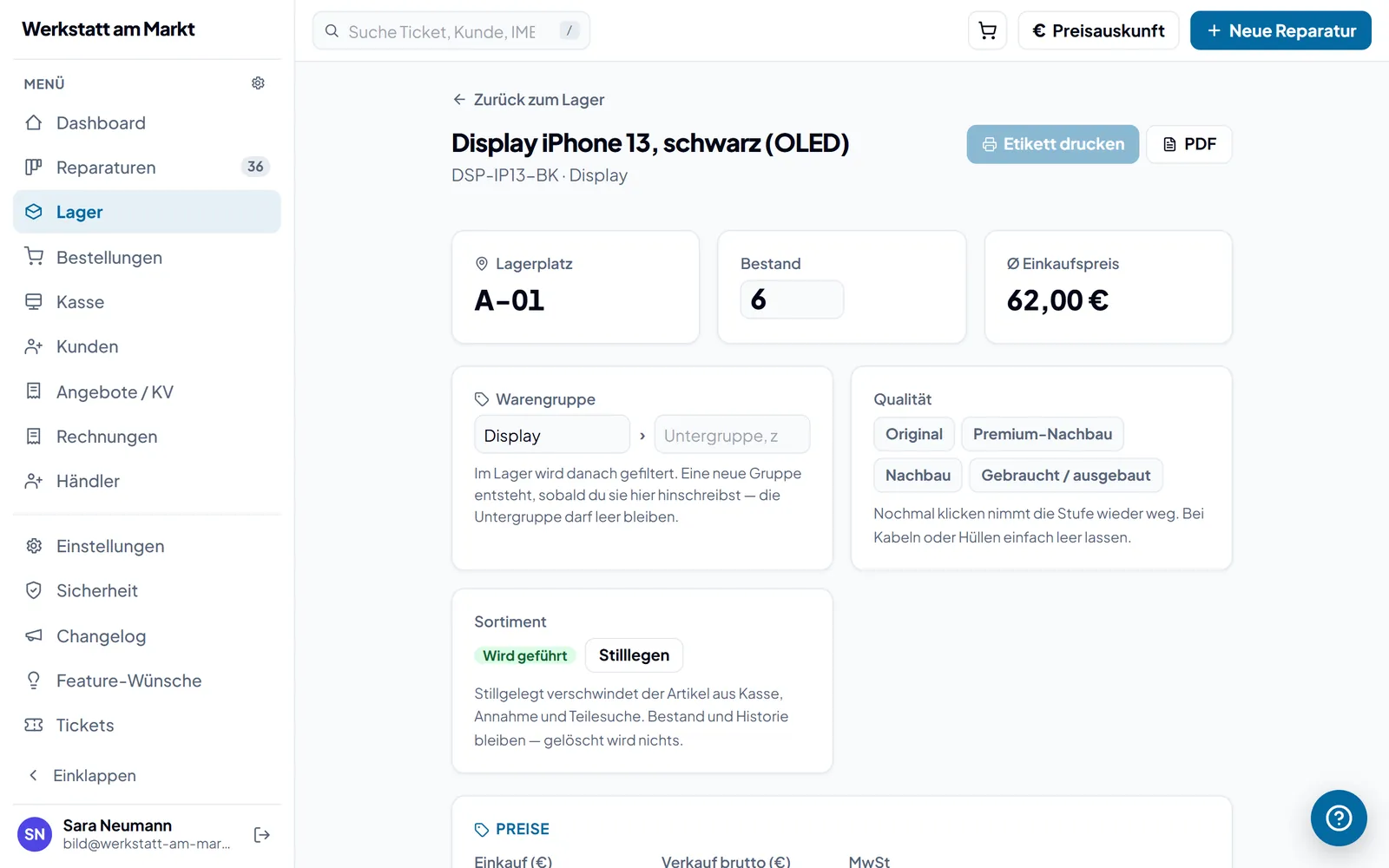Viewport: 1389px width, 868px height.
Task: Click the Neue Reparatur button
Action: [1280, 31]
